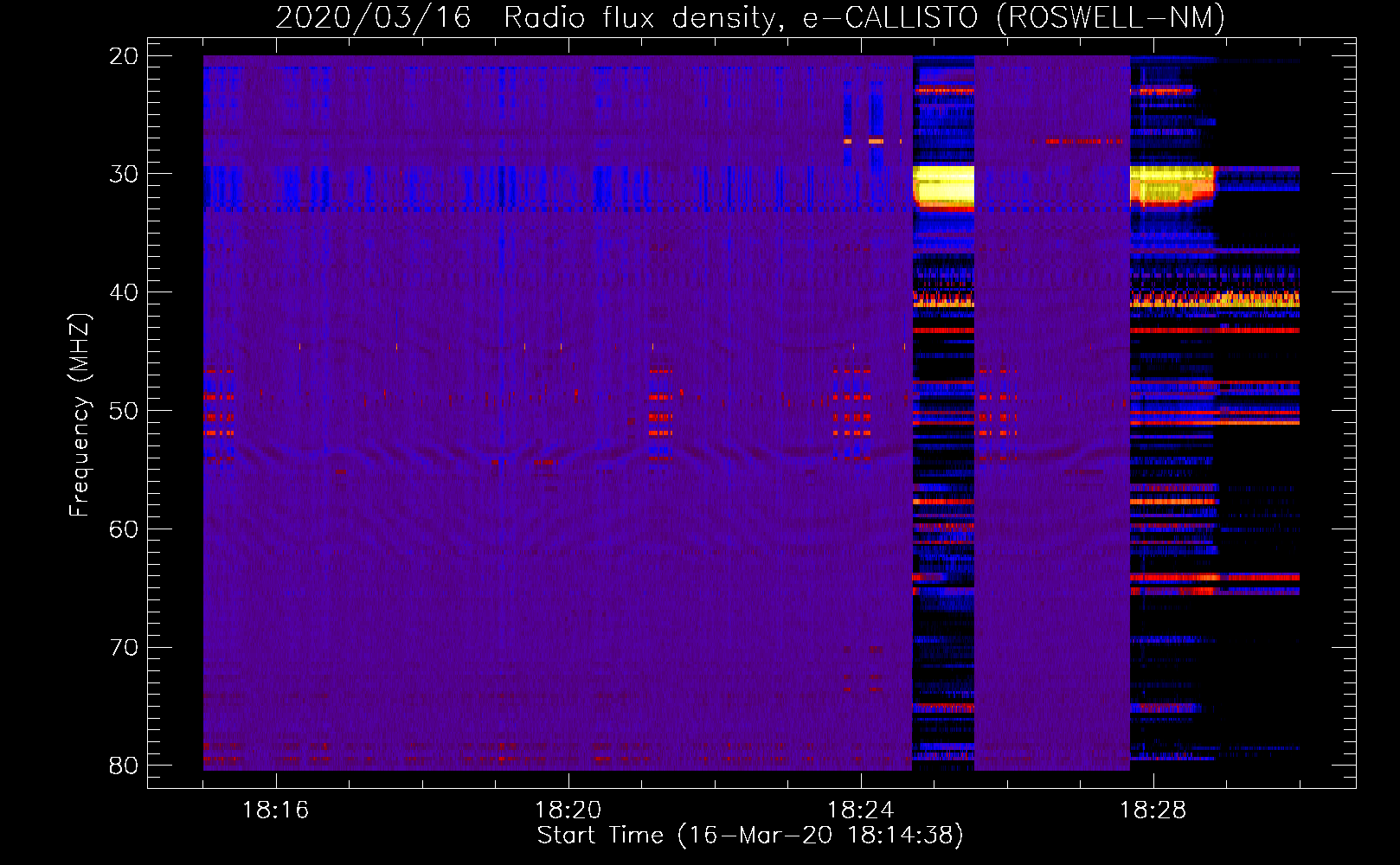
Task: Click the 70 MHz frequency tick label
Action: pyautogui.click(x=124, y=647)
